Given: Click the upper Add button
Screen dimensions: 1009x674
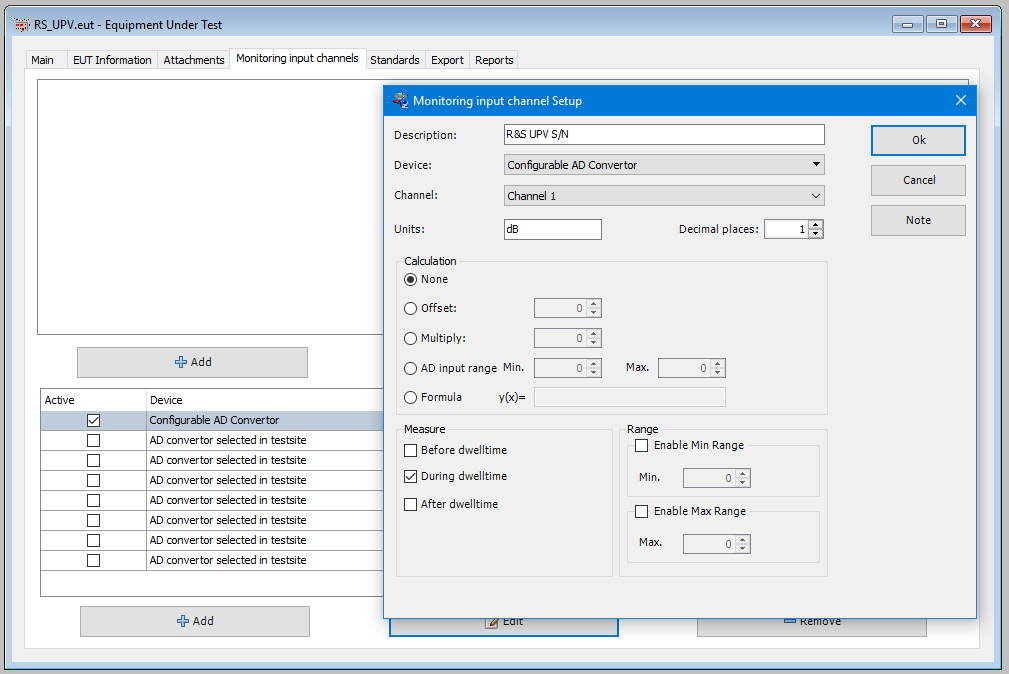Looking at the screenshot, I should [192, 362].
